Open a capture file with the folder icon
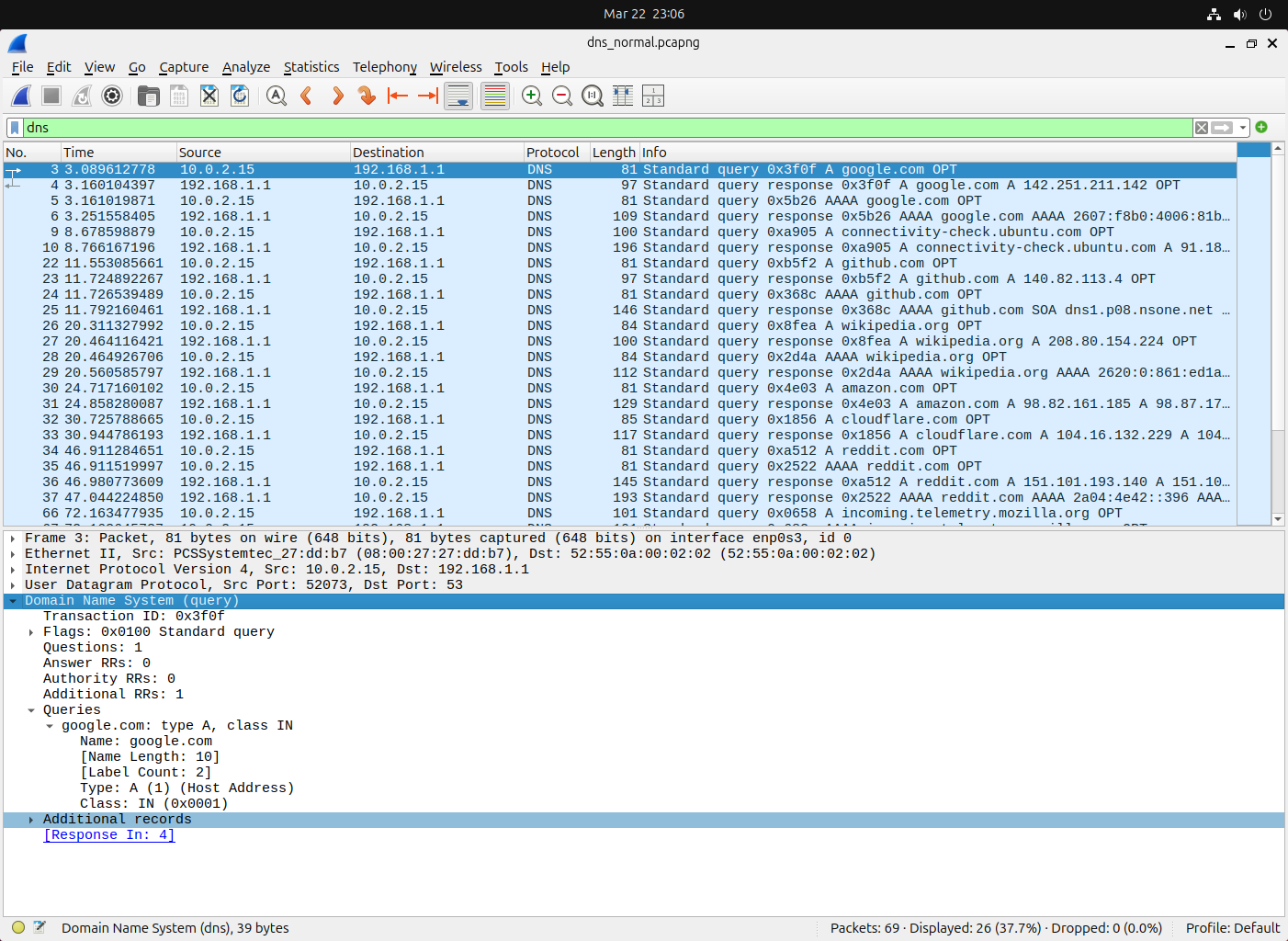Image resolution: width=1288 pixels, height=941 pixels. pos(148,96)
